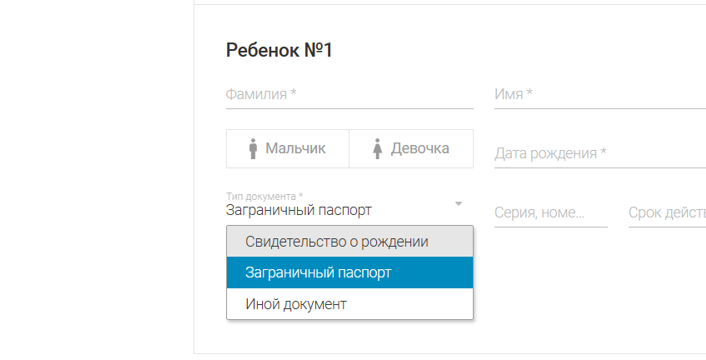This screenshot has width=706, height=360.
Task: Click the asterisk beside the Имя placeholder
Action: pos(530,92)
